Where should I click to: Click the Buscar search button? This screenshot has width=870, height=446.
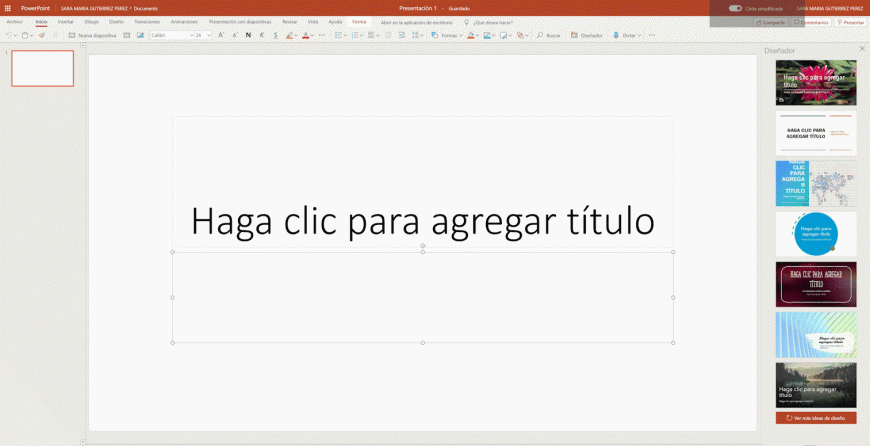coord(549,36)
